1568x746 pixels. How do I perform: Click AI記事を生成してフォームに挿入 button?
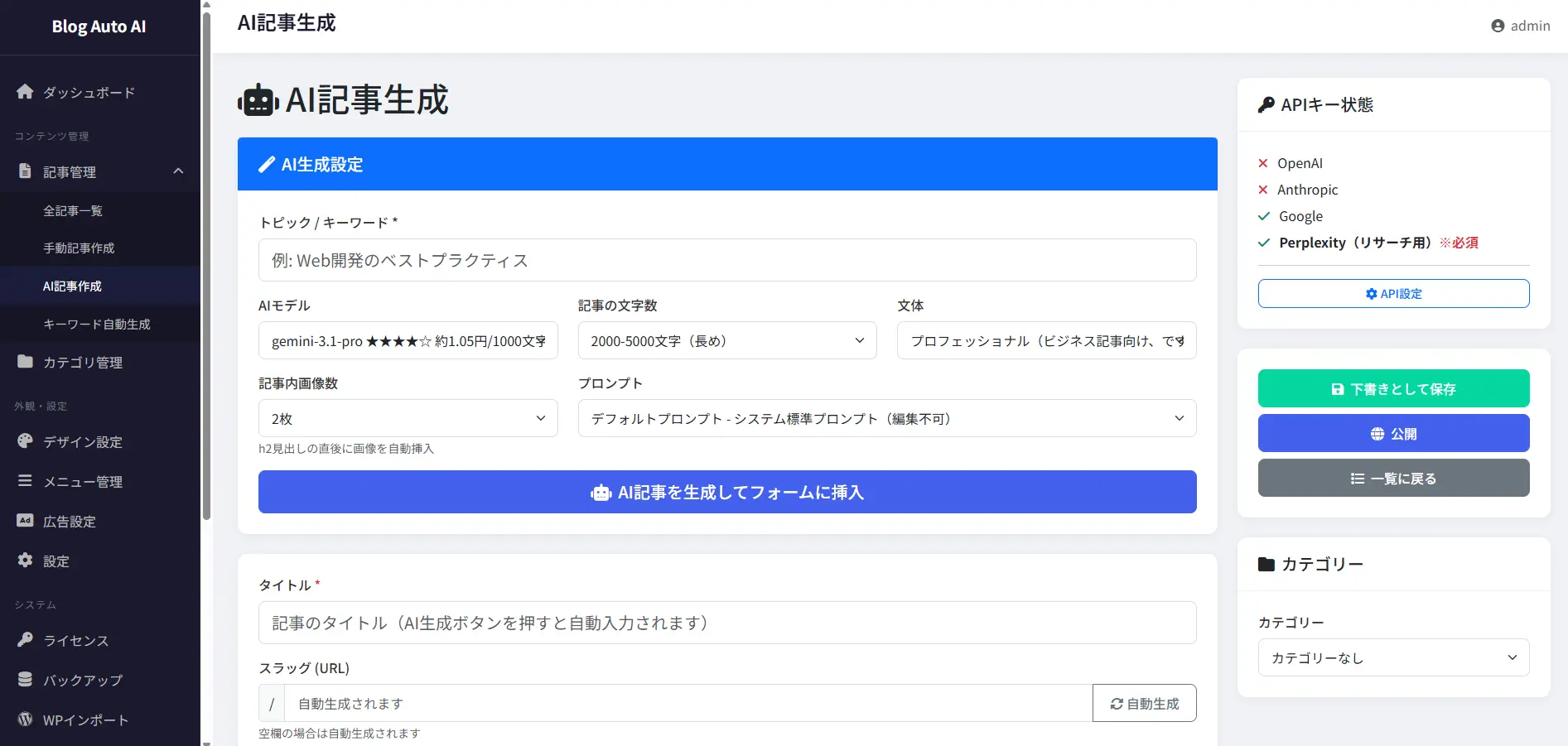(727, 492)
